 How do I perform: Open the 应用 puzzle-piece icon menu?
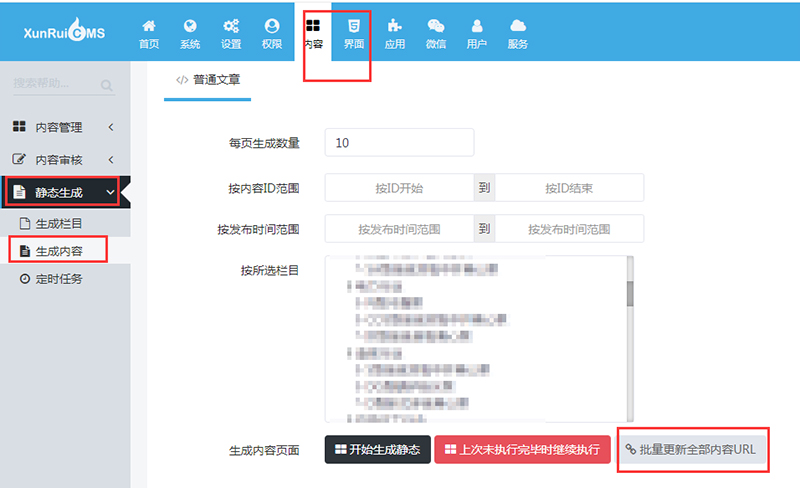pos(394,34)
